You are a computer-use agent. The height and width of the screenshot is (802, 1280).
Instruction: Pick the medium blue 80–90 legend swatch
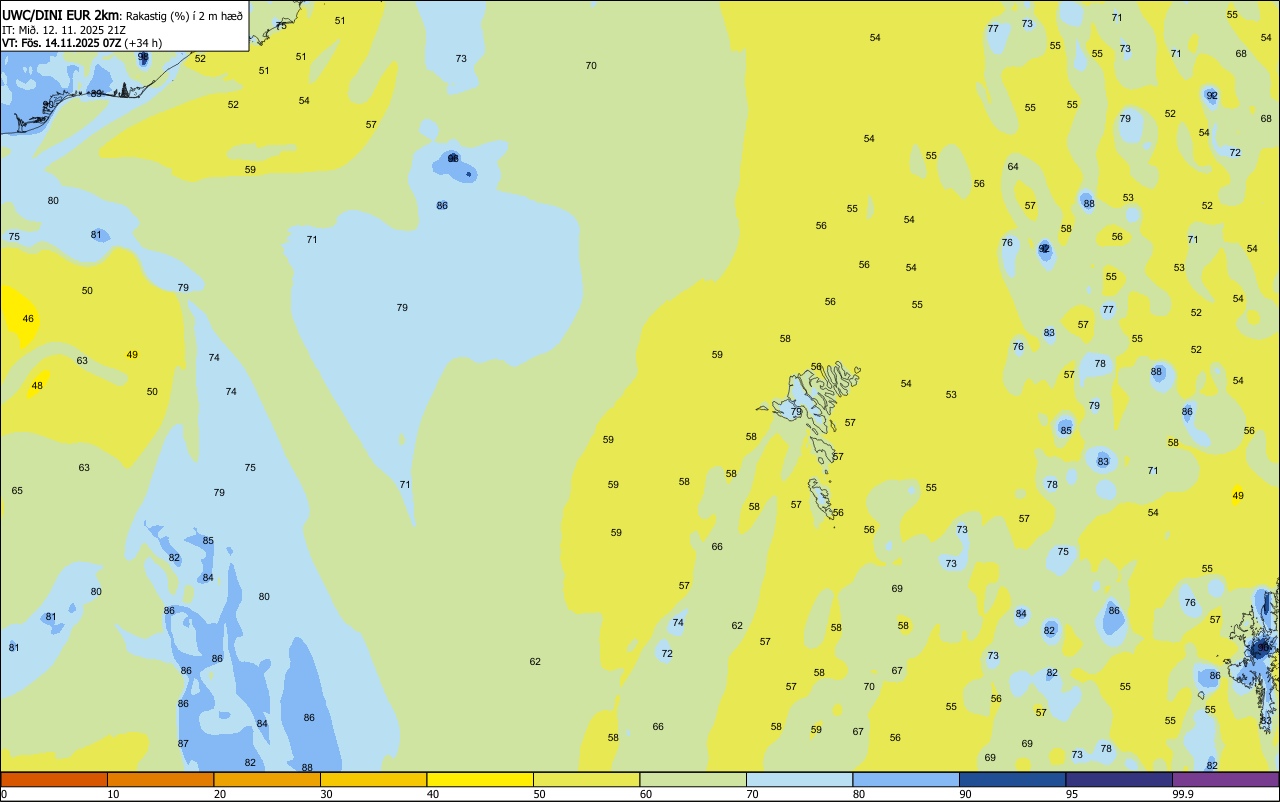coord(906,779)
